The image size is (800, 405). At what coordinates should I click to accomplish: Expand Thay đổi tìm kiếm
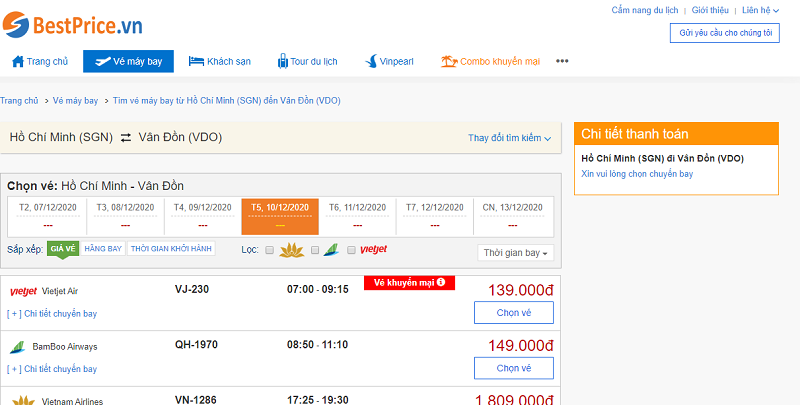coord(509,138)
